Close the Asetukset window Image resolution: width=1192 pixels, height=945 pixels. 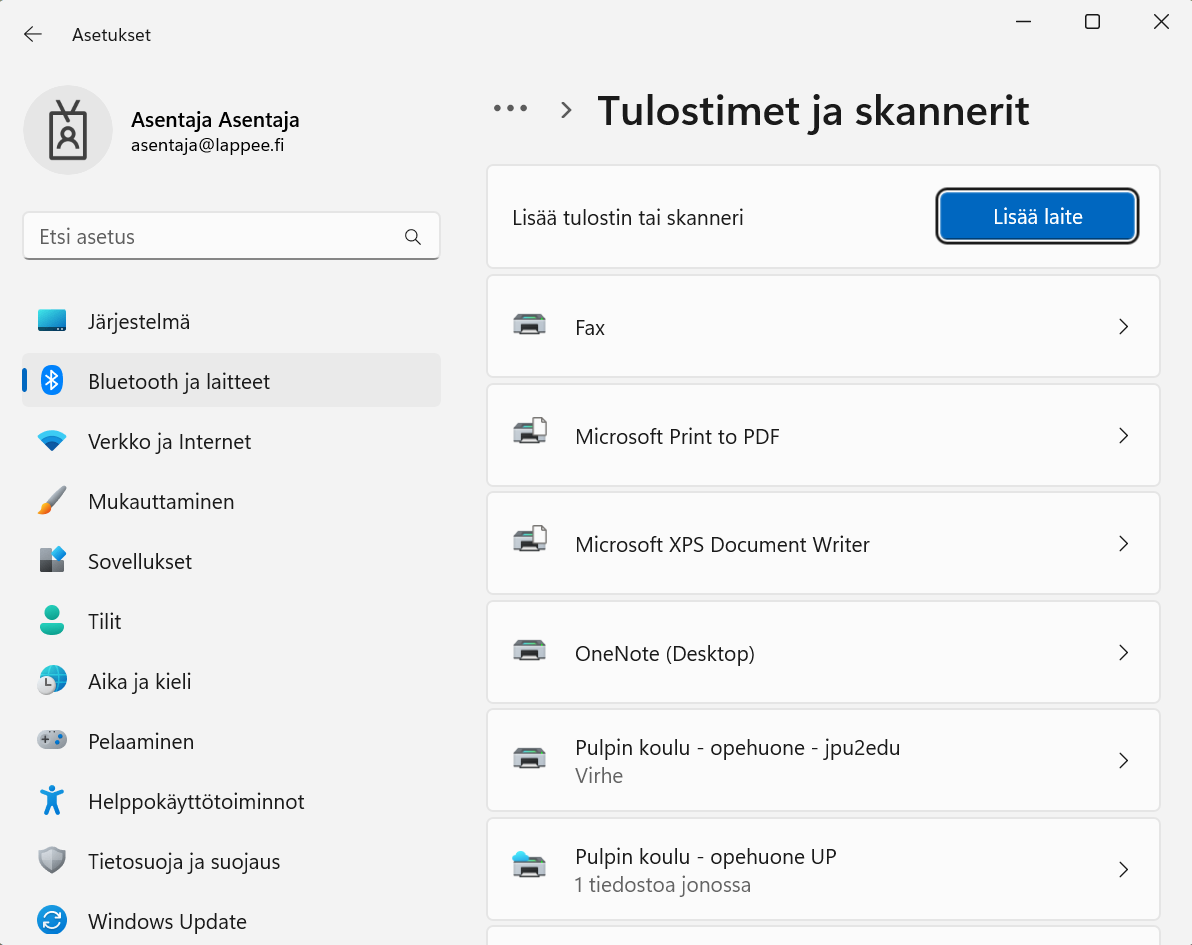(1162, 22)
